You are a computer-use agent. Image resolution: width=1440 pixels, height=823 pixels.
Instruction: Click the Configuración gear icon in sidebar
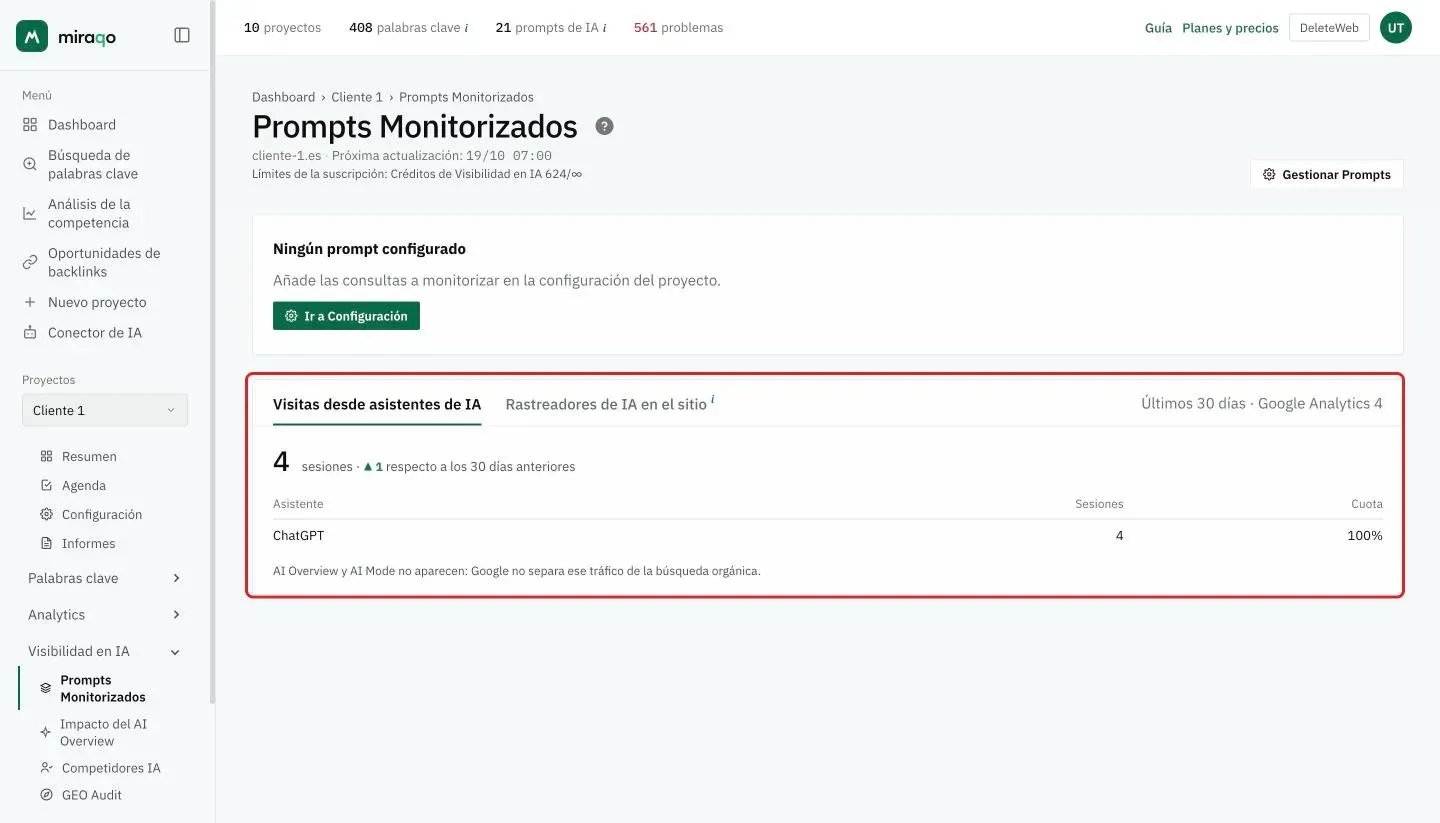coord(46,514)
